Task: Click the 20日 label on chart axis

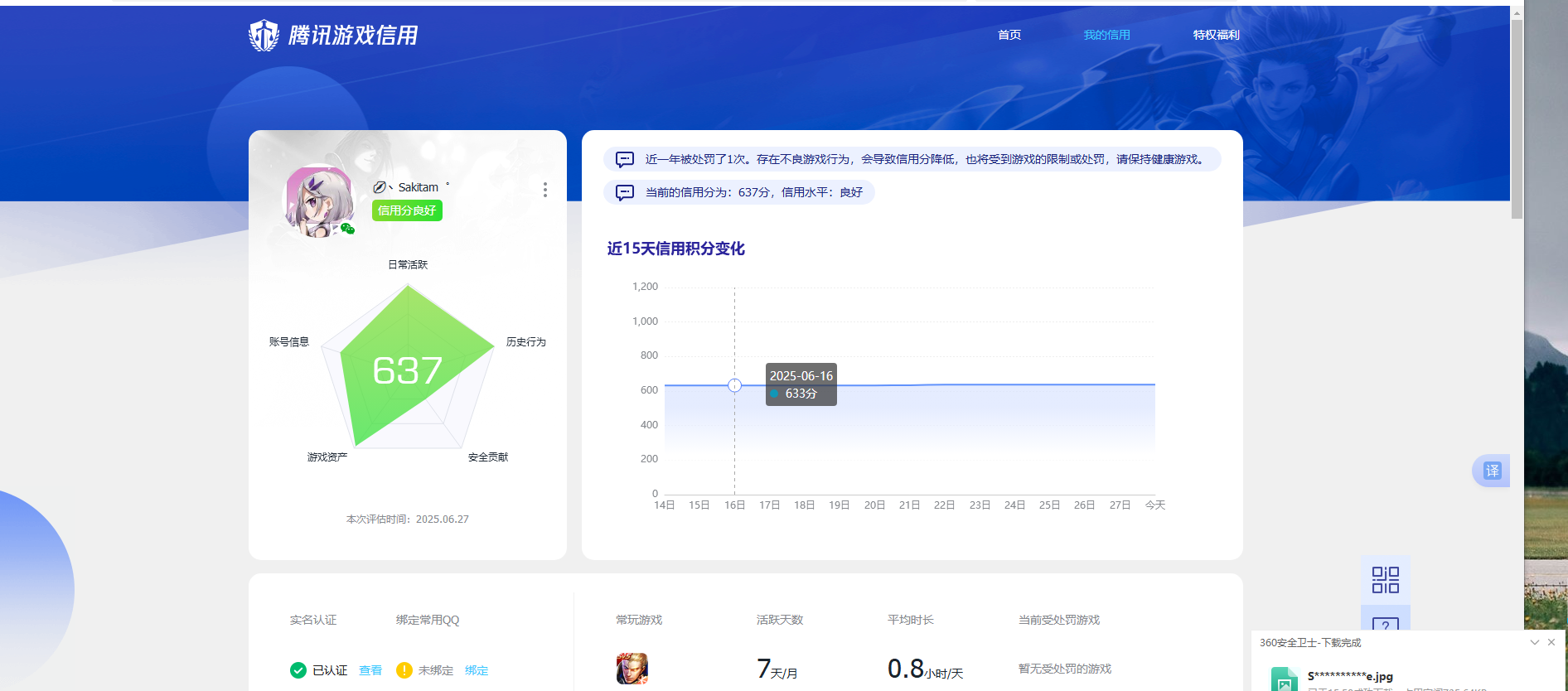Action: pos(874,505)
